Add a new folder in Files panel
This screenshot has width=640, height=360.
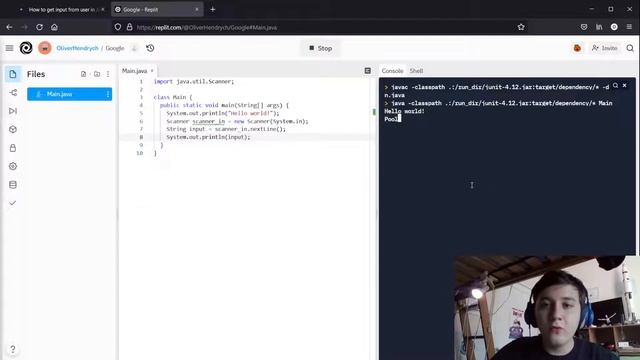[97, 74]
